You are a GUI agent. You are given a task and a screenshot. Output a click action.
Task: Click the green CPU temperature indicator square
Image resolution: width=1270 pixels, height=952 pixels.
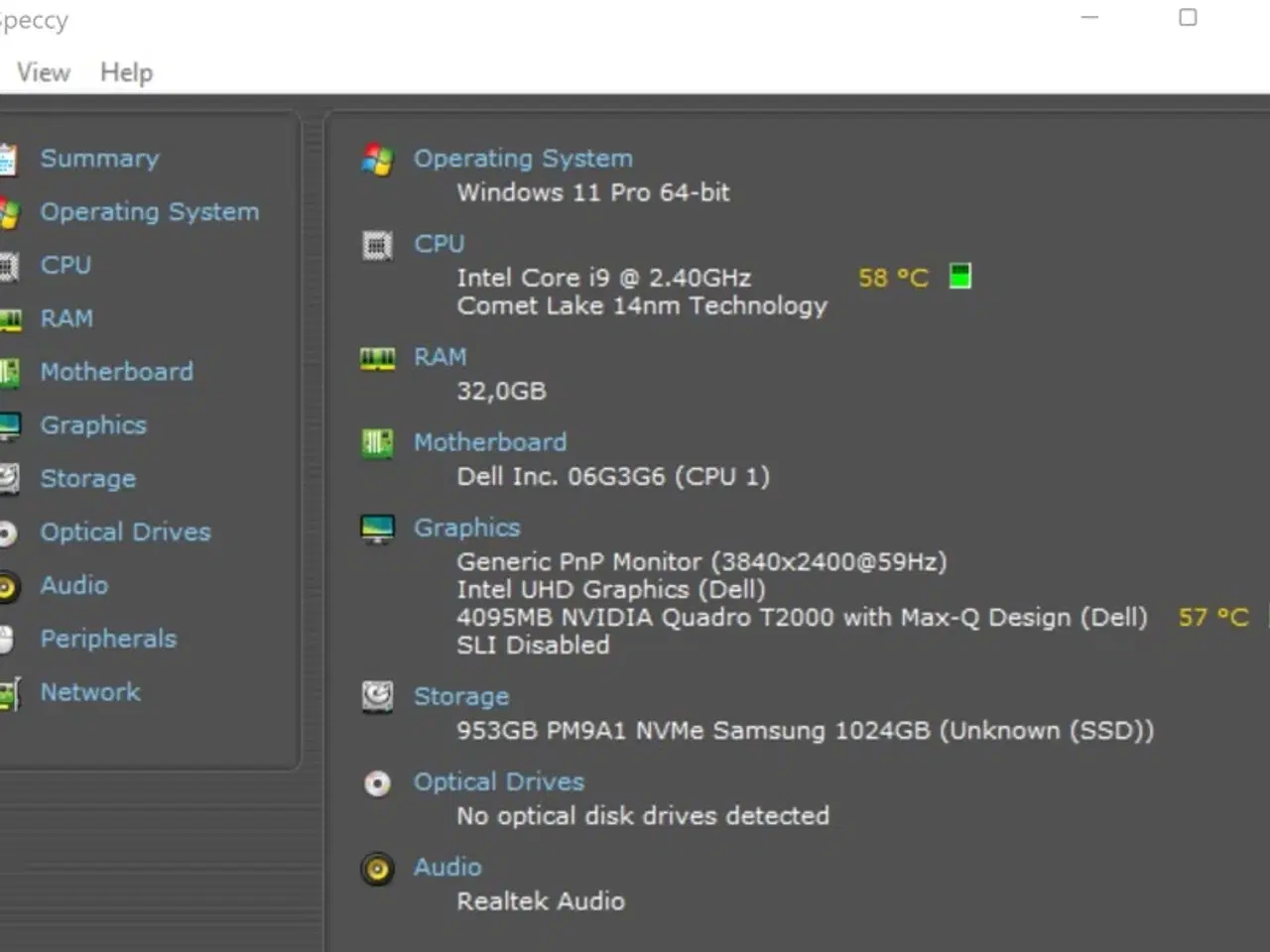(x=959, y=277)
